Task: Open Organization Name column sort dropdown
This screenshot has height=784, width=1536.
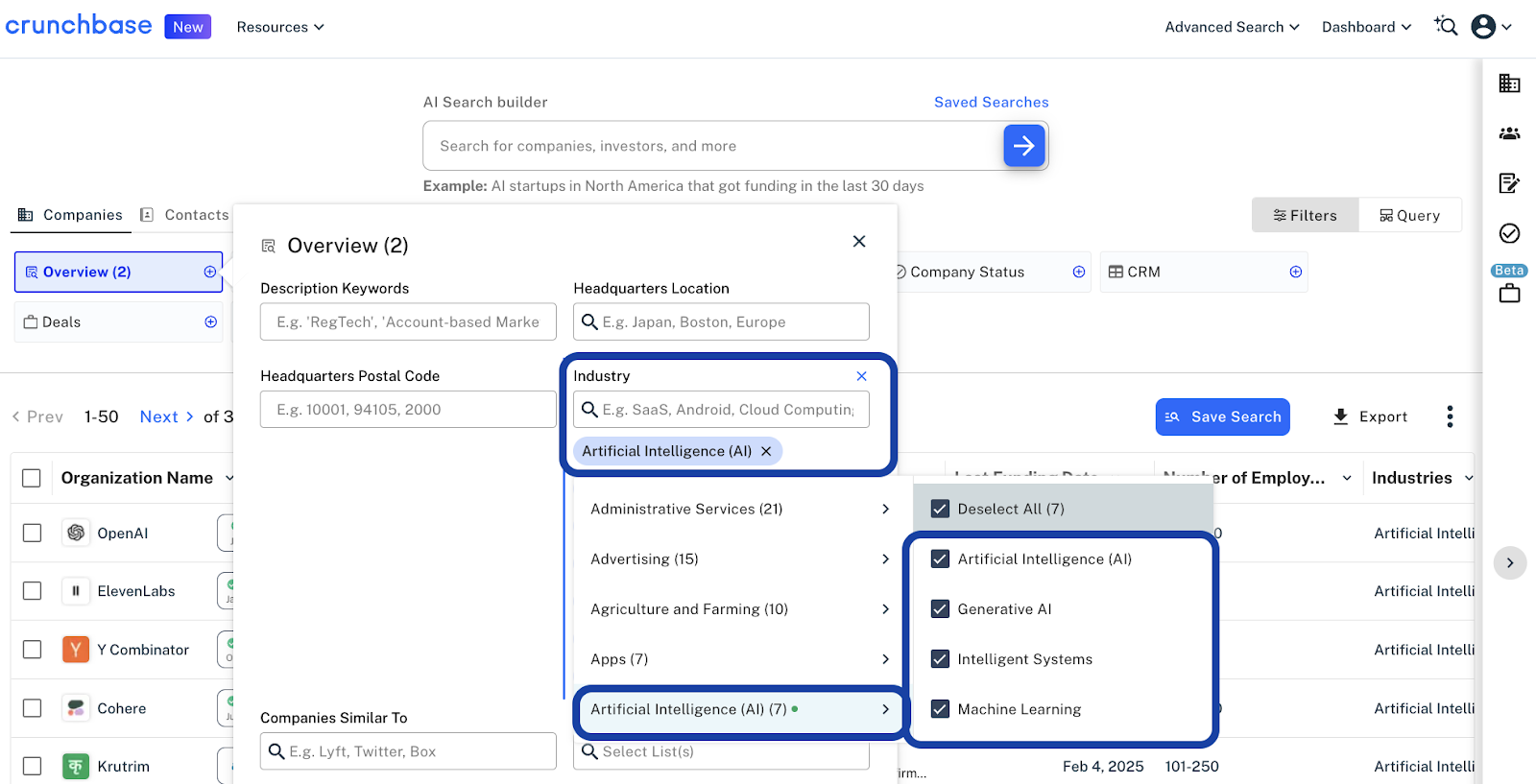Action: click(229, 478)
